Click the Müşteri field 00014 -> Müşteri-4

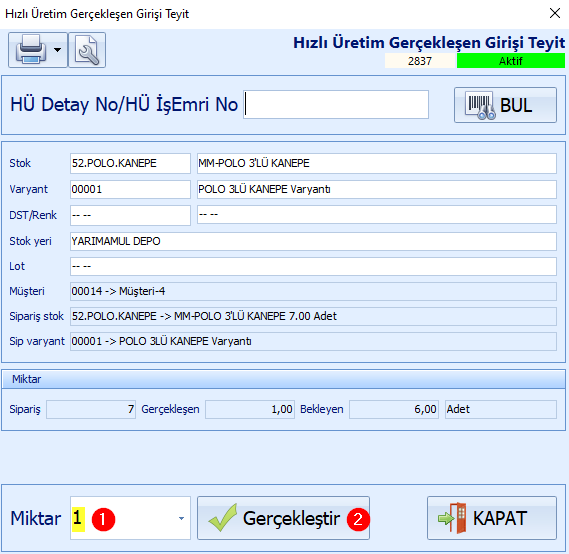313,291
